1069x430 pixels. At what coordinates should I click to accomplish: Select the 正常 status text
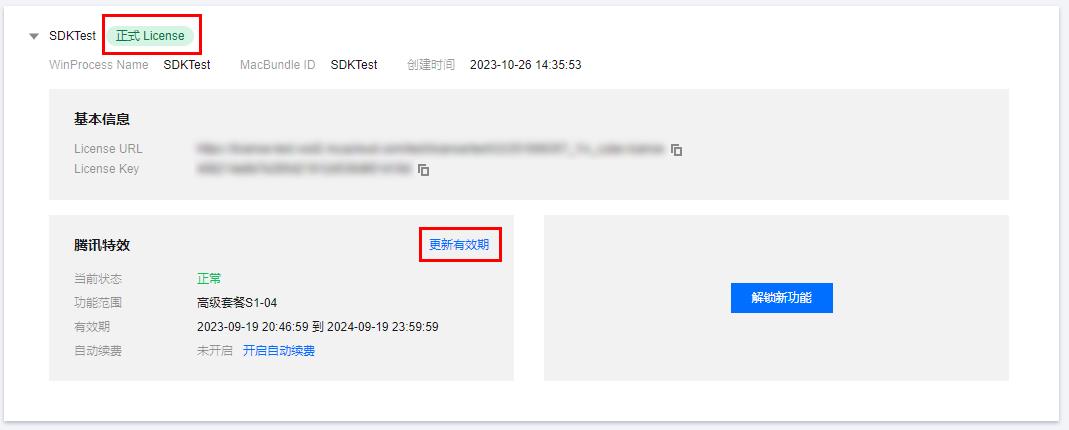point(209,279)
